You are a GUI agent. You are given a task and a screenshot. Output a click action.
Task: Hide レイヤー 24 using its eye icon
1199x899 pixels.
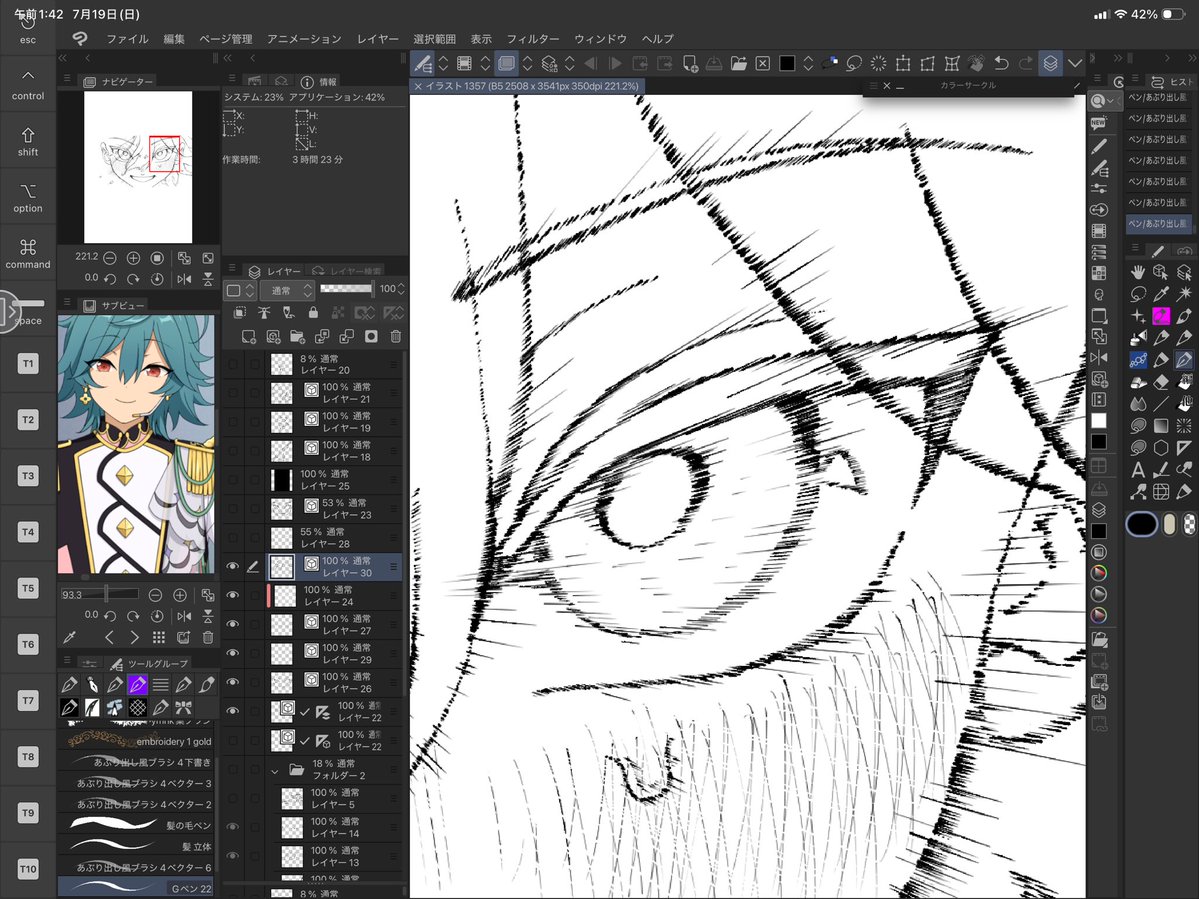click(232, 596)
